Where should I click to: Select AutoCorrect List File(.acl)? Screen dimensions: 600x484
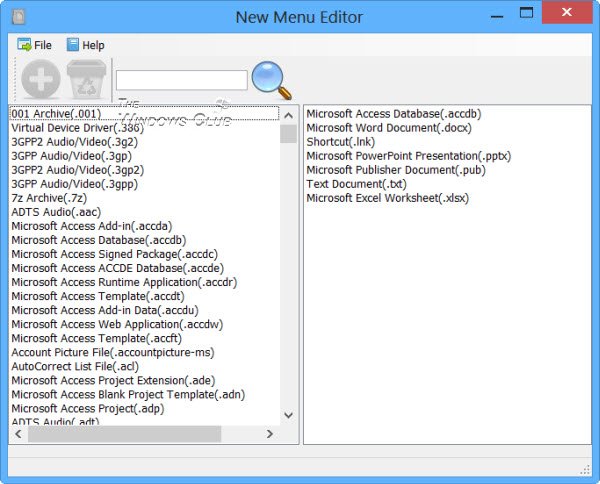[75, 367]
